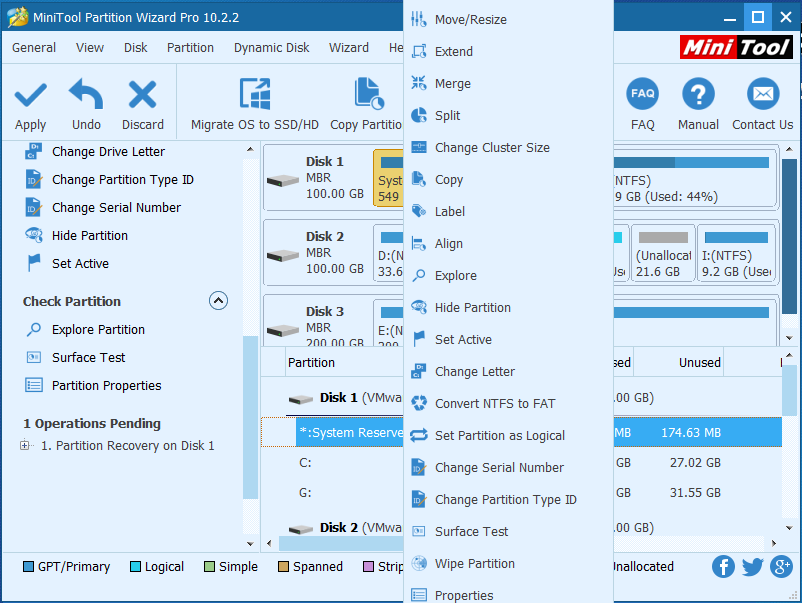Choose Set Partition as Logical
Image resolution: width=802 pixels, height=603 pixels.
(x=508, y=436)
